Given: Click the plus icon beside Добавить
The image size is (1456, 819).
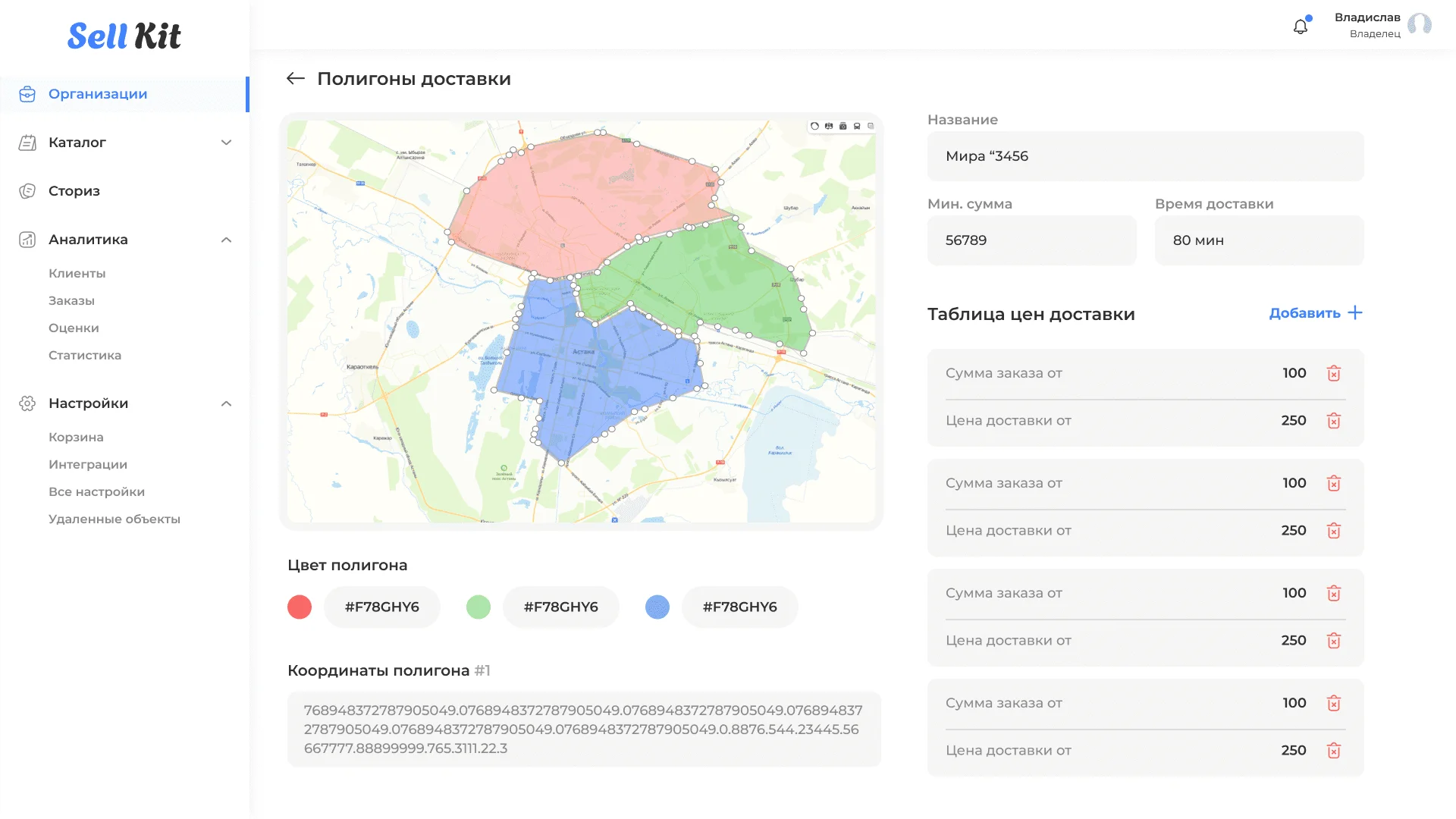Looking at the screenshot, I should [x=1355, y=312].
